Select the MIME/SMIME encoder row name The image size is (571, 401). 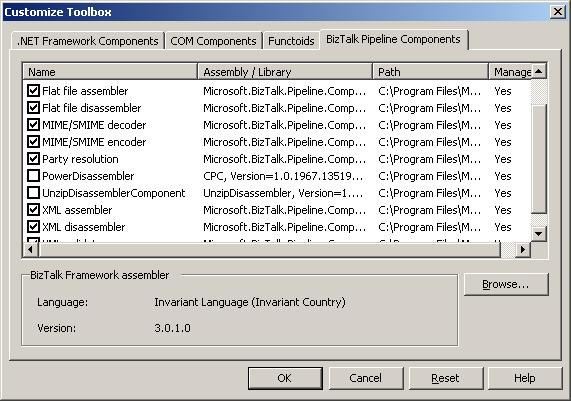[94, 142]
